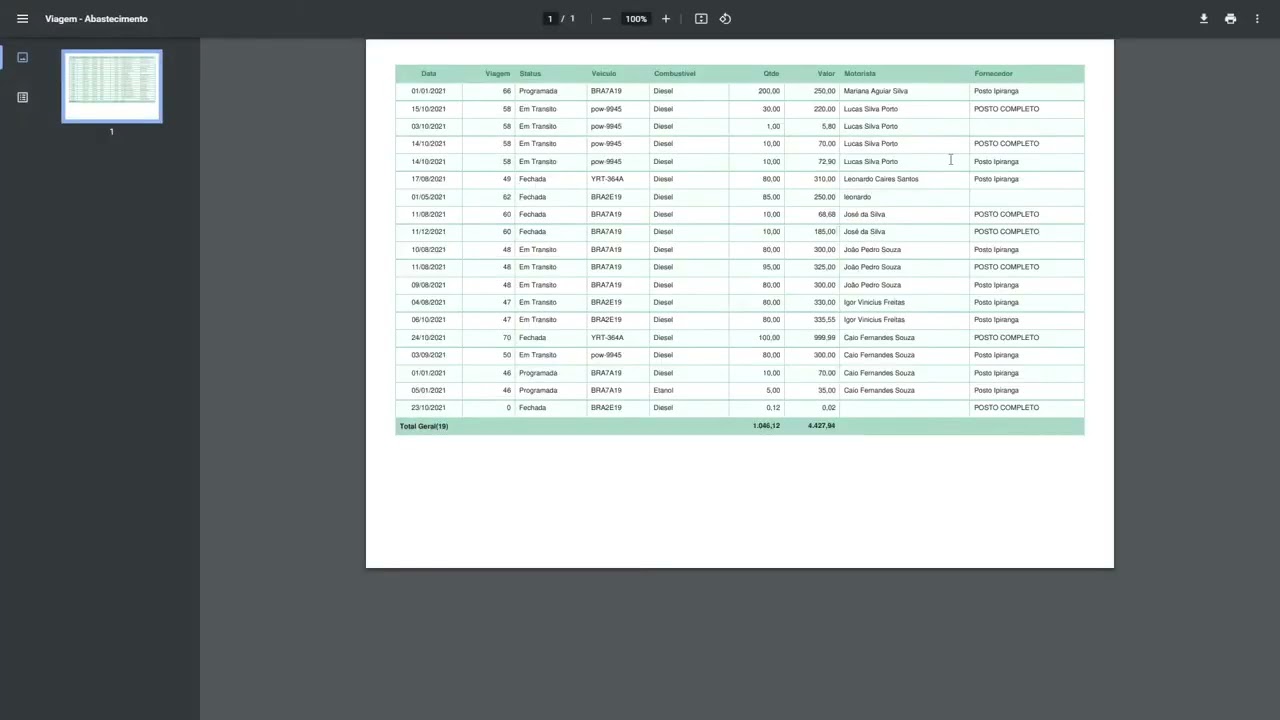Click the Valor column header
Viewport: 1280px width, 720px height.
826,73
